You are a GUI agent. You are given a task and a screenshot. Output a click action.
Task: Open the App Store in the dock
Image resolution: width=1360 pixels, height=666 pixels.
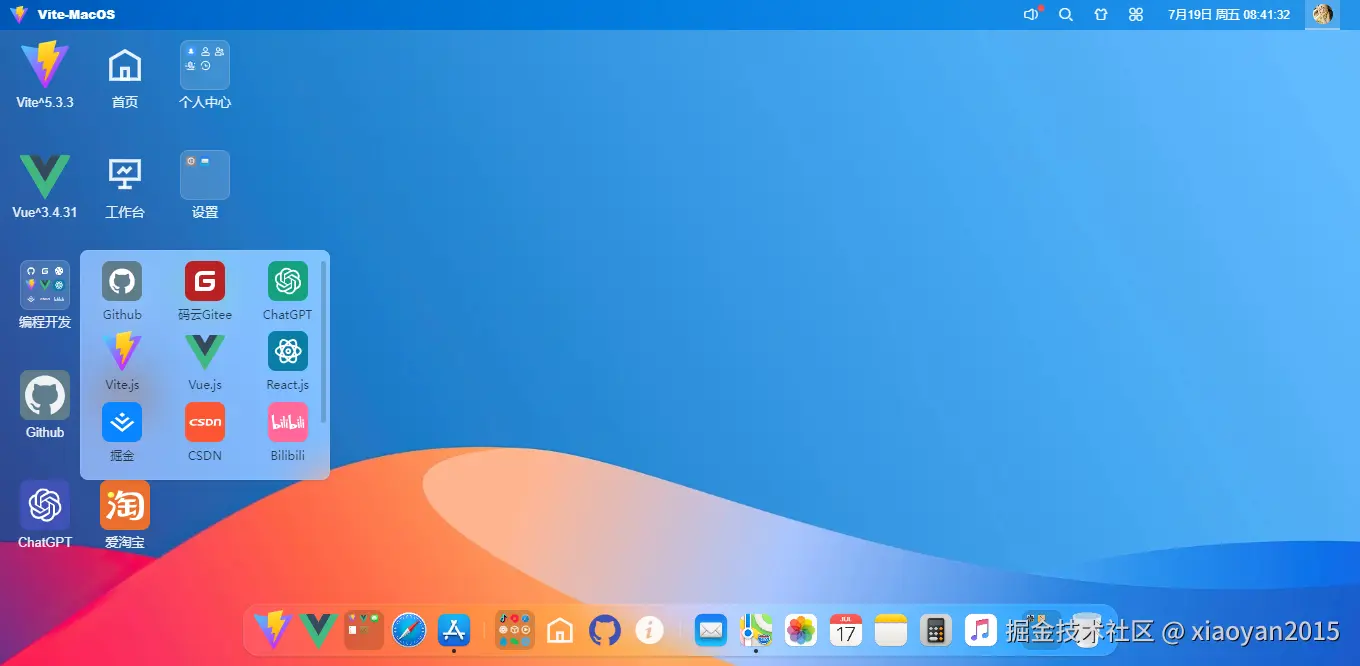click(454, 631)
